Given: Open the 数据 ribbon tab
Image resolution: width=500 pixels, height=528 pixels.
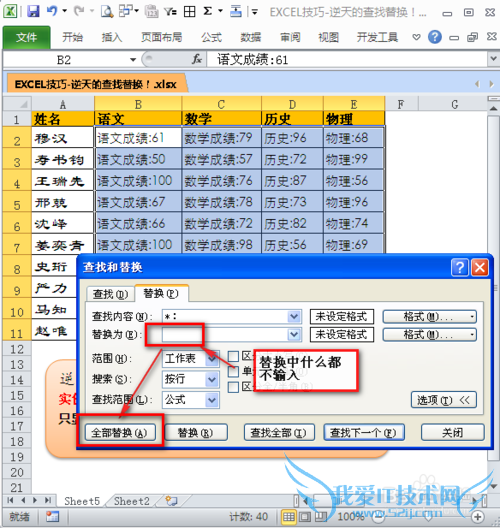Looking at the screenshot, I should coord(251,37).
